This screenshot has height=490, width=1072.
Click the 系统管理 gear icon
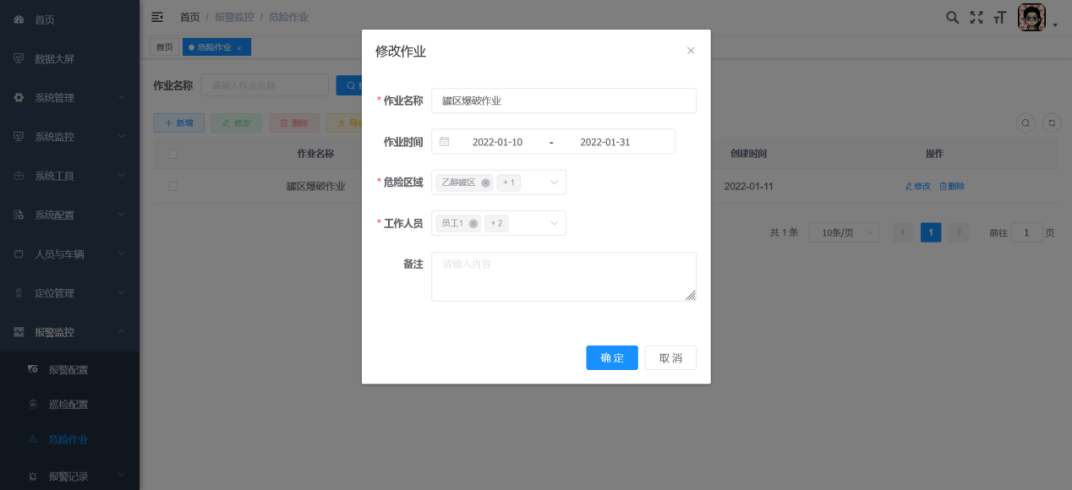(x=19, y=98)
